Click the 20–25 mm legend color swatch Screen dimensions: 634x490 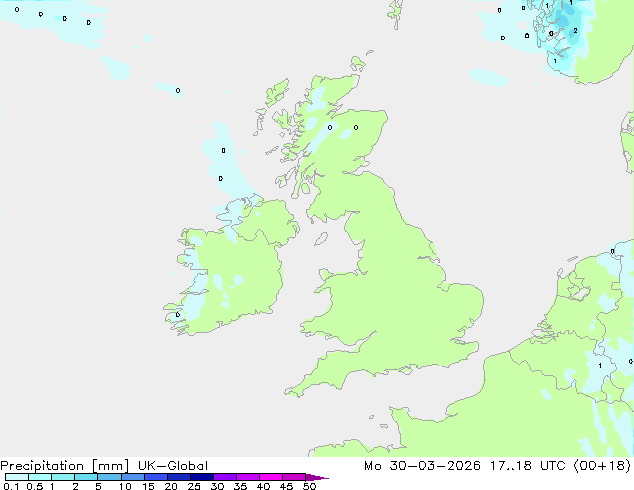click(x=178, y=477)
